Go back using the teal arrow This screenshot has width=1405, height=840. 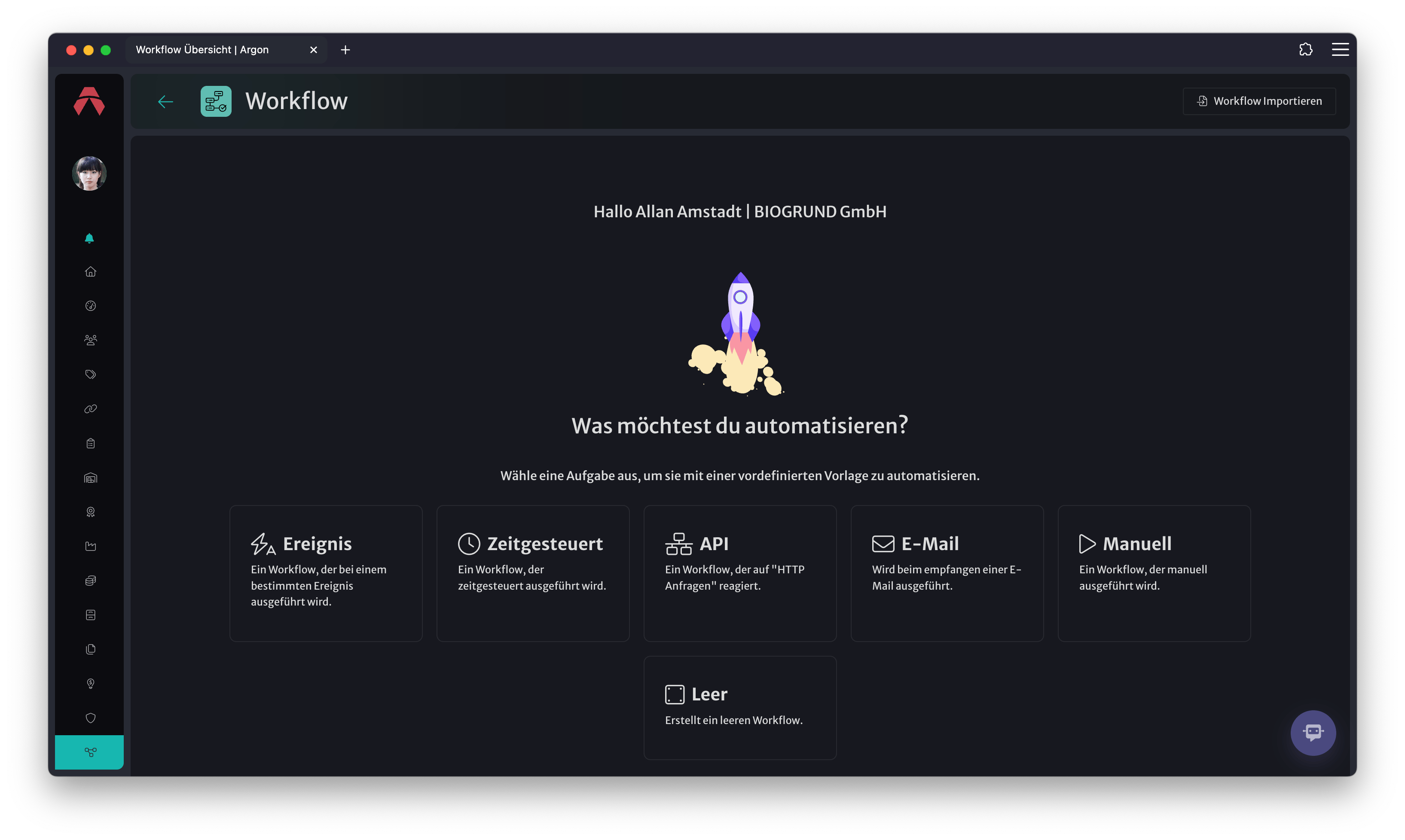(x=165, y=101)
